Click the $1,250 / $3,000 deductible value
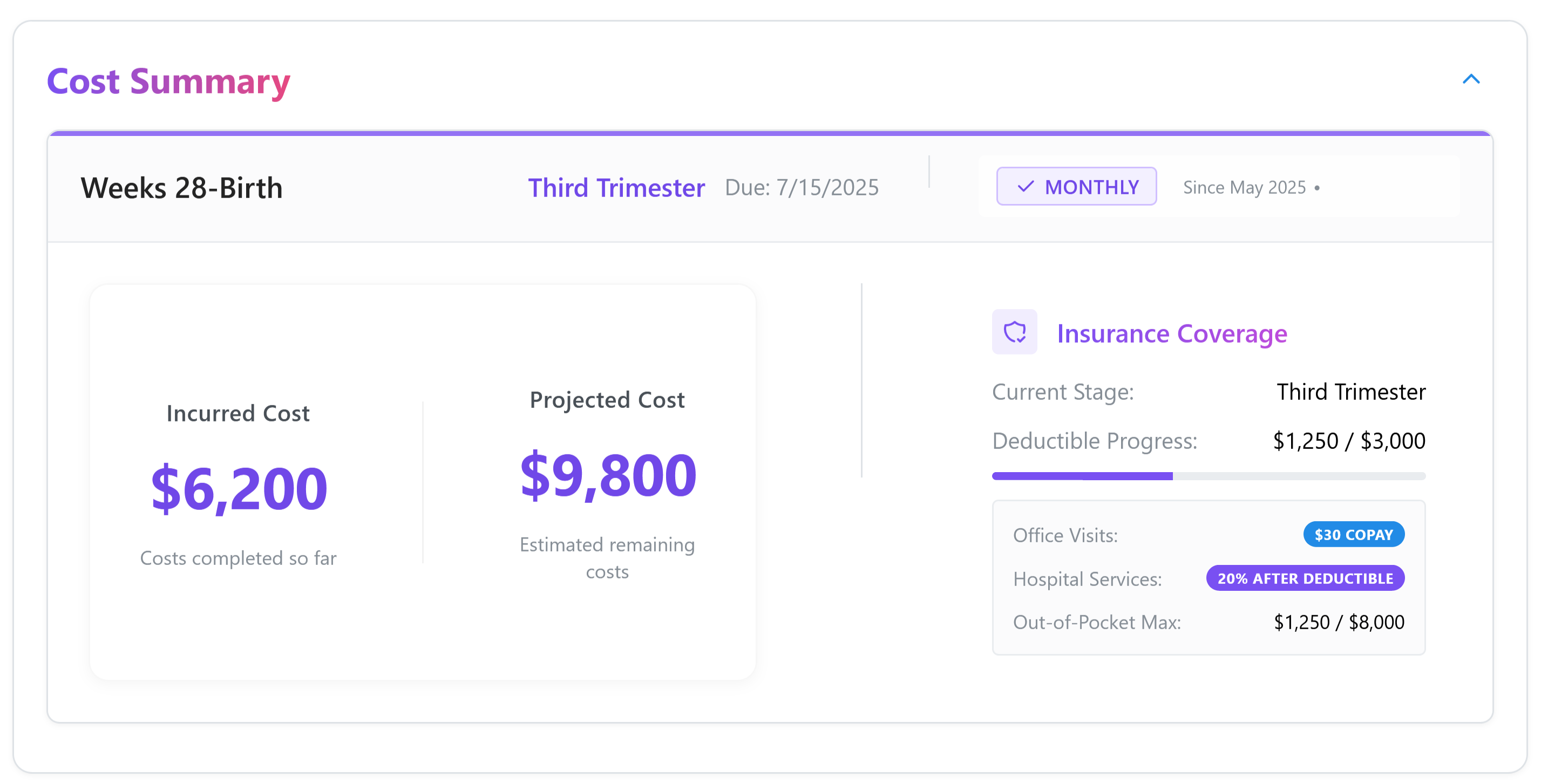 (1348, 441)
